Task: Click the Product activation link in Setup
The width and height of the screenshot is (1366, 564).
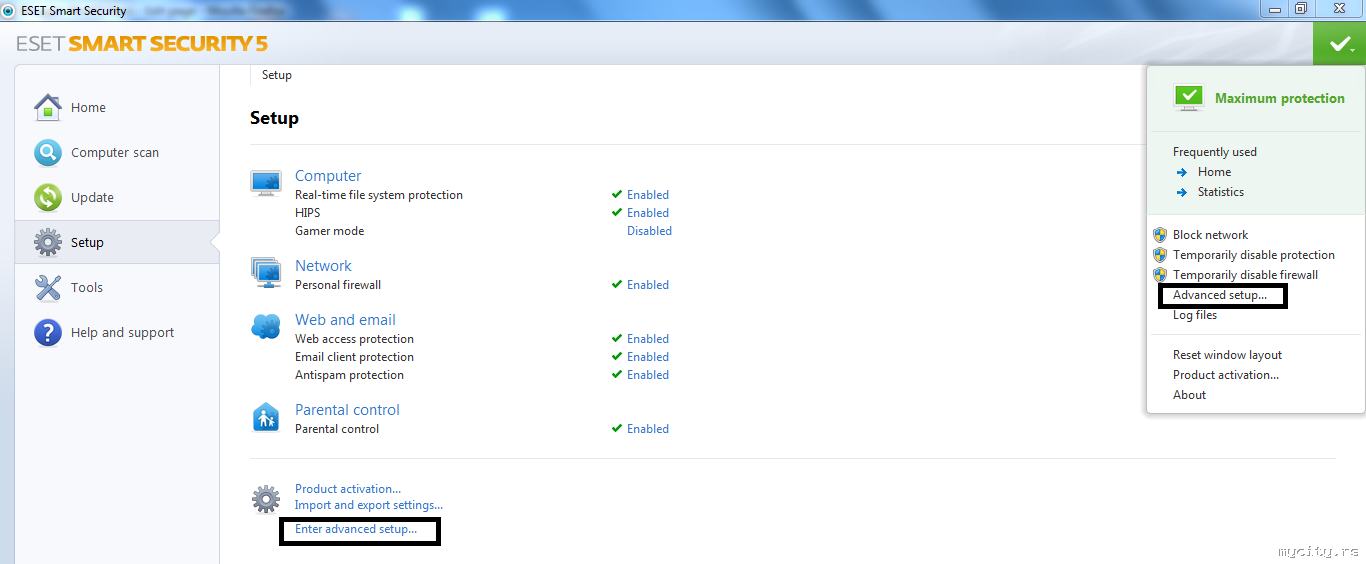Action: click(347, 489)
